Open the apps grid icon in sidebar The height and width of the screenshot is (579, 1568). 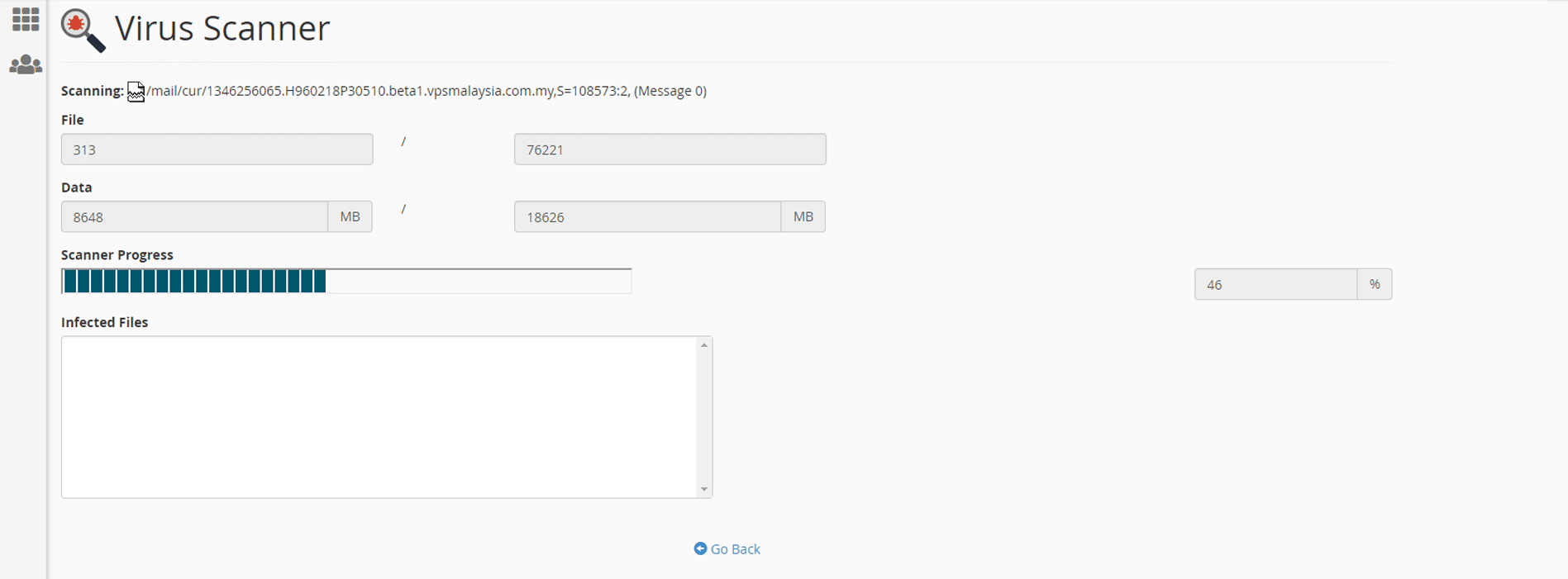(26, 19)
